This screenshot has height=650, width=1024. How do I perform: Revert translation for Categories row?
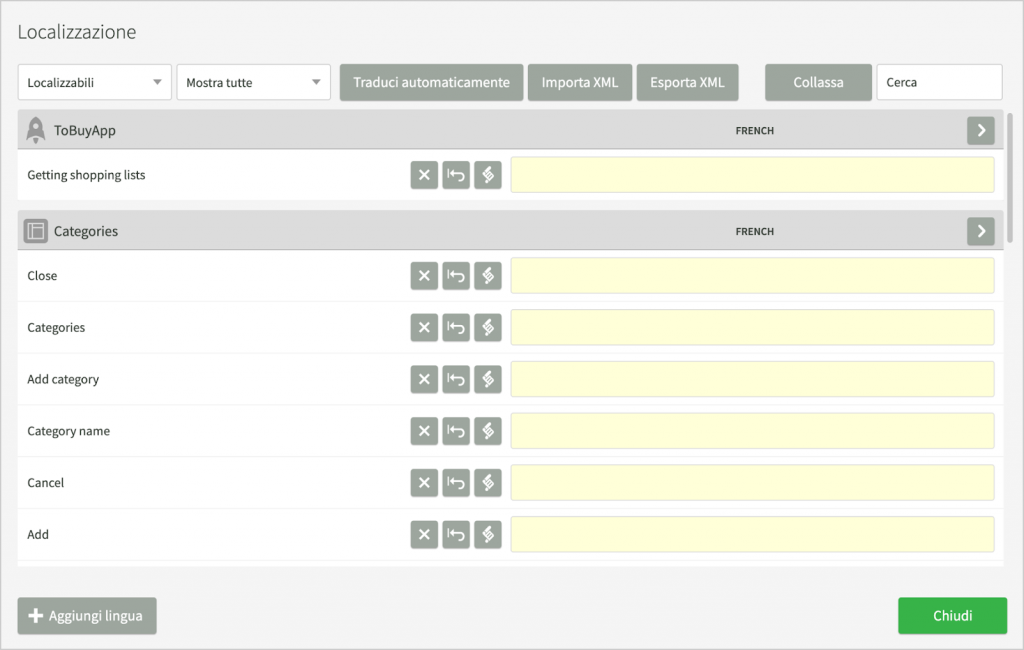(456, 327)
